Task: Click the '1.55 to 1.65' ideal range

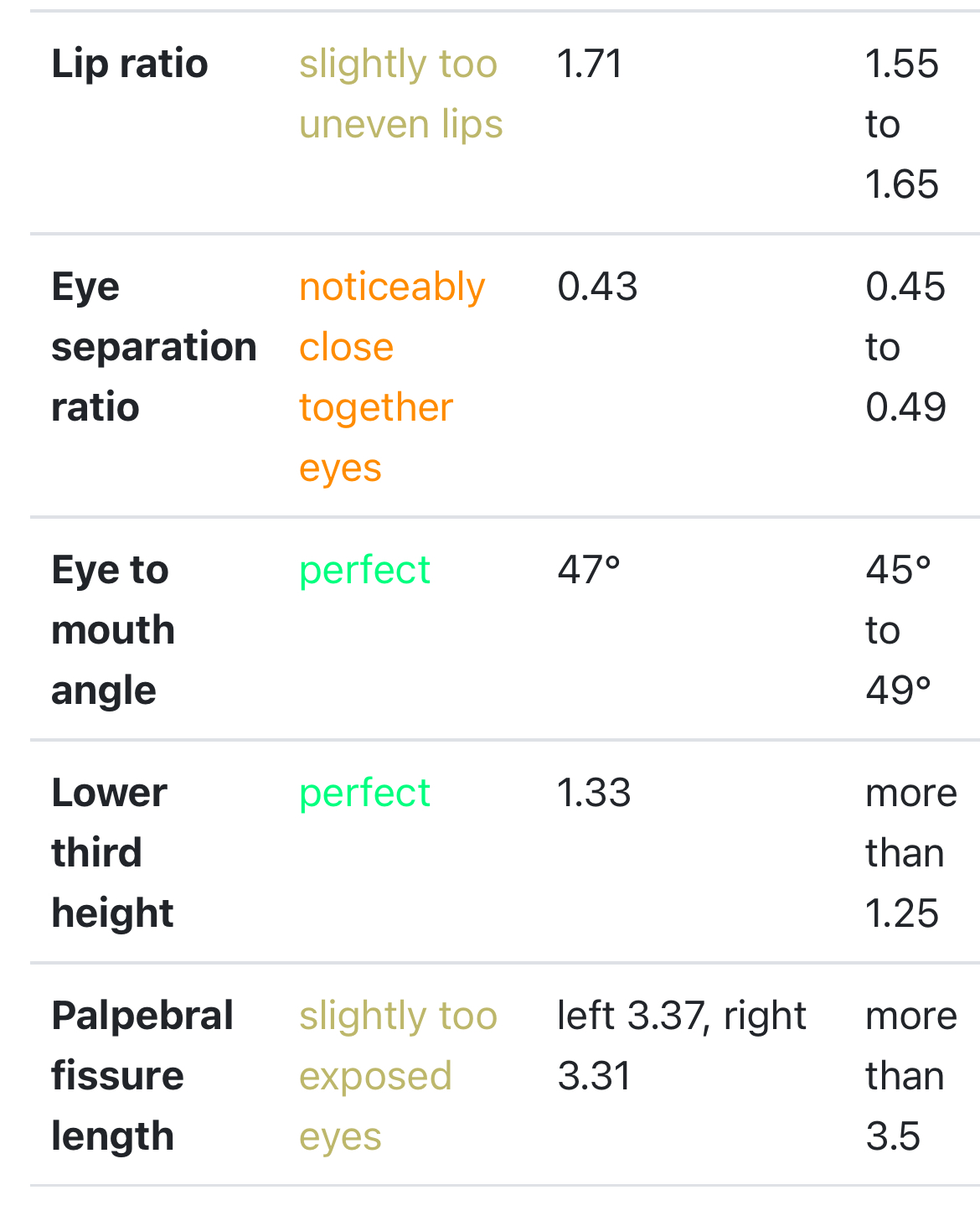Action: tap(902, 124)
